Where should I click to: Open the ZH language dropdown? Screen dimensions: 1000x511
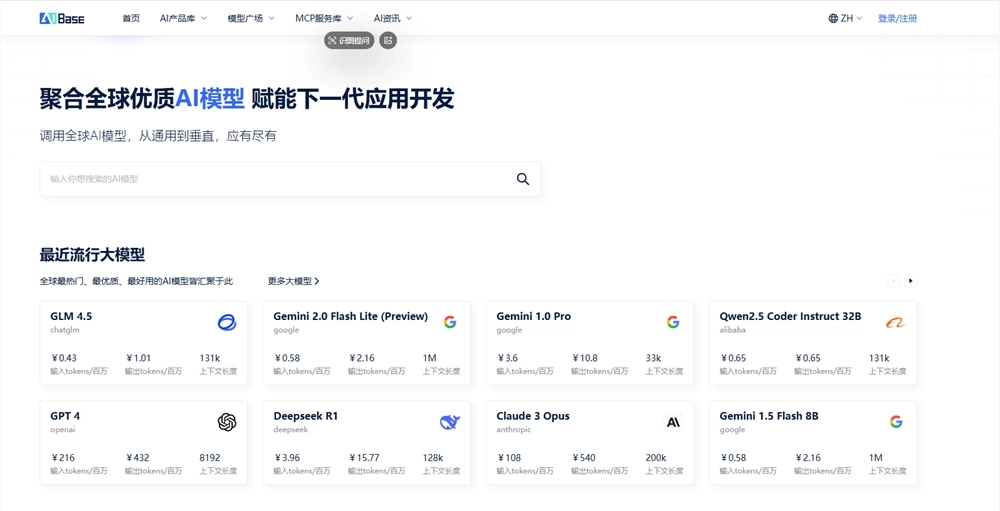(x=846, y=19)
